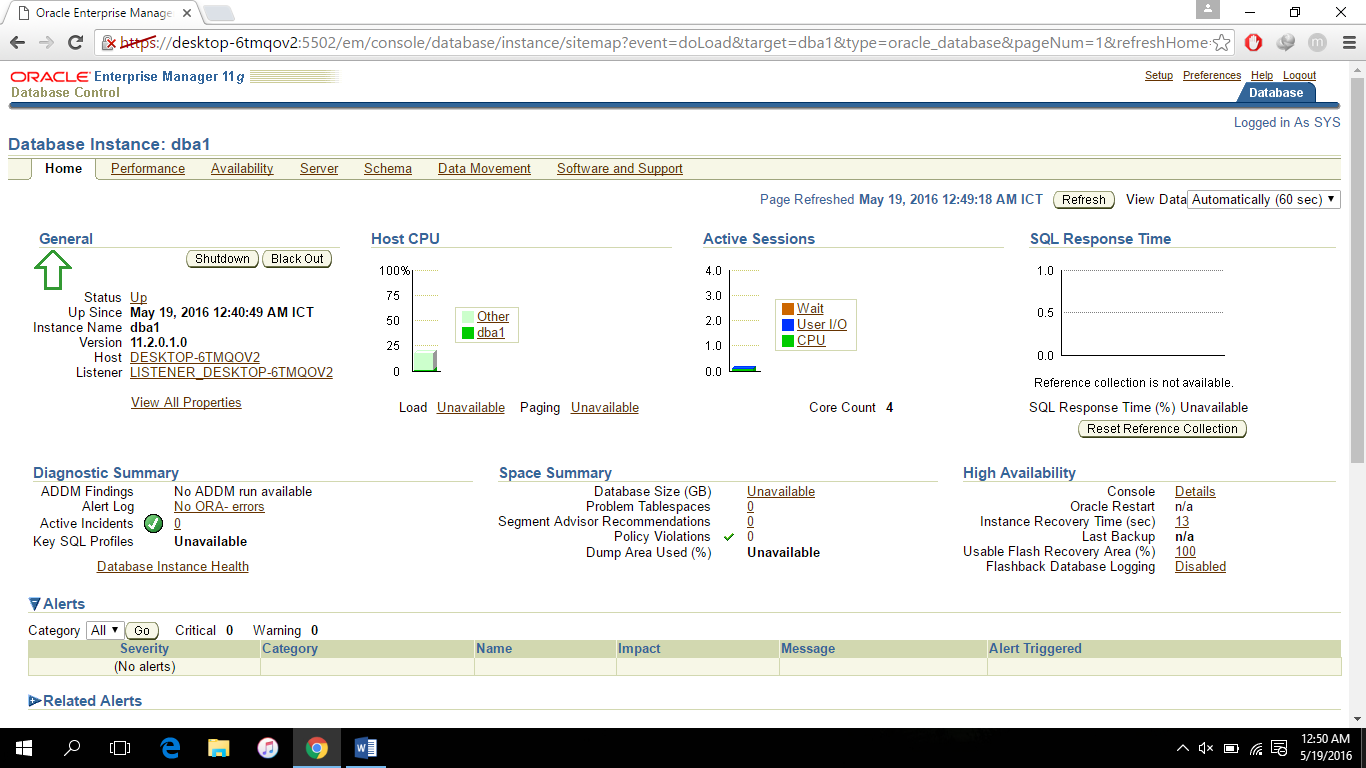Click the volume icon in system tray

(x=1206, y=748)
